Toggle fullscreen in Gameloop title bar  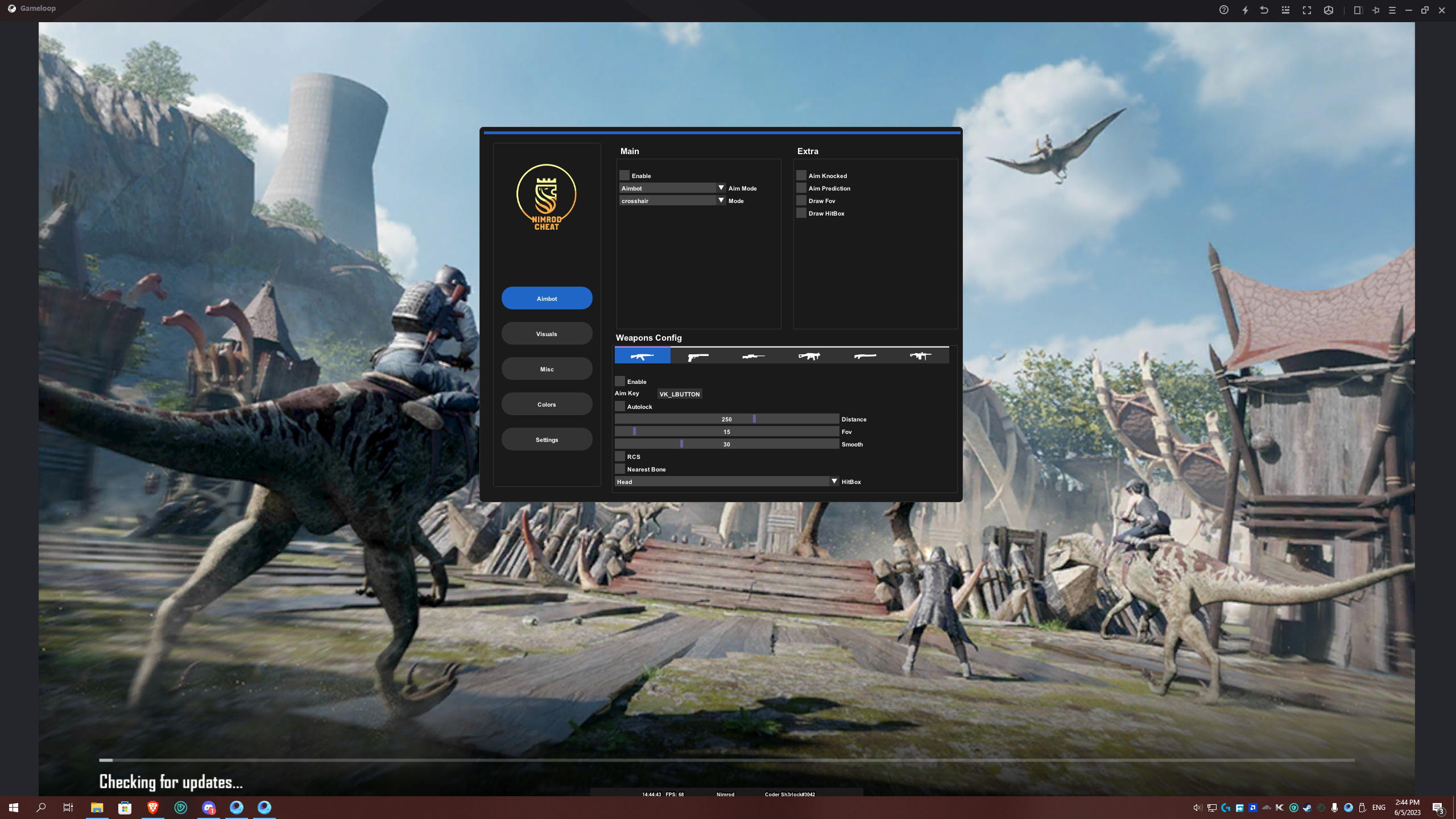click(x=1307, y=10)
